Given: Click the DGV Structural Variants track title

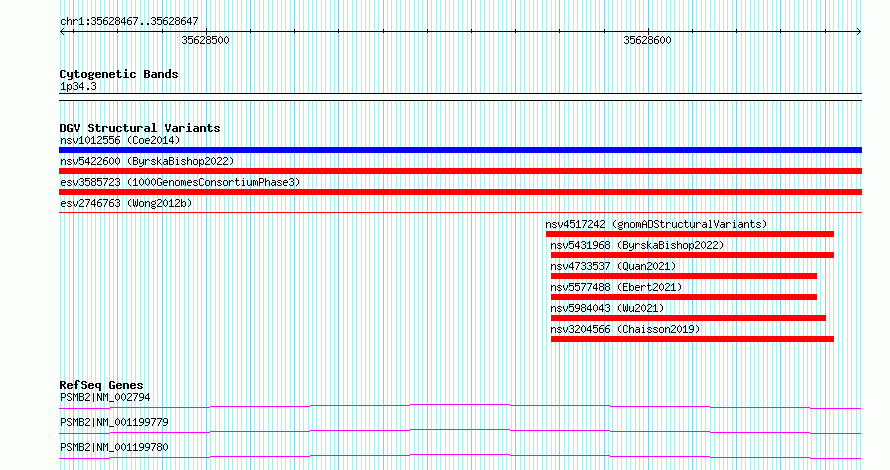Looking at the screenshot, I should (x=140, y=128).
